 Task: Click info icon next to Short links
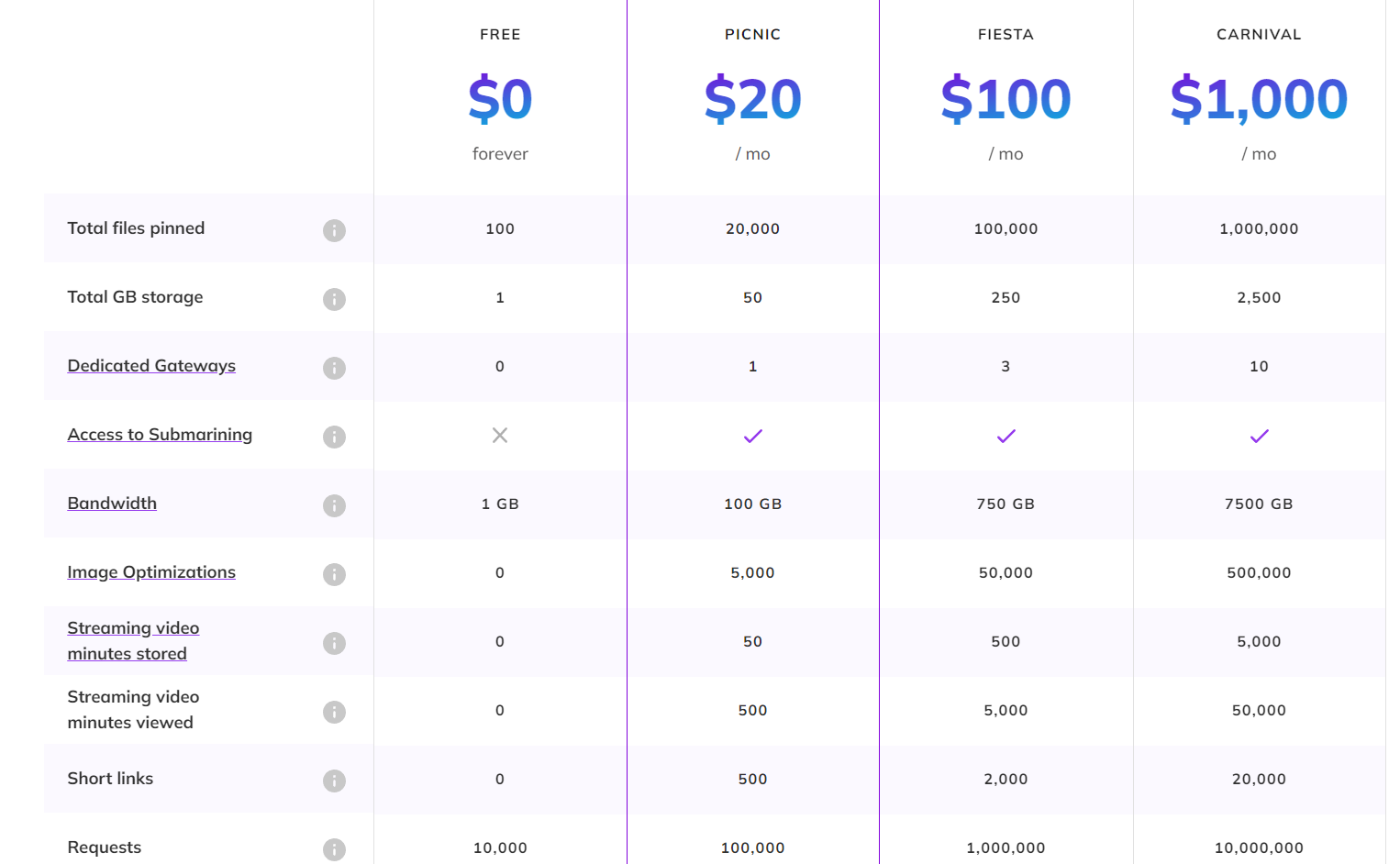(334, 781)
